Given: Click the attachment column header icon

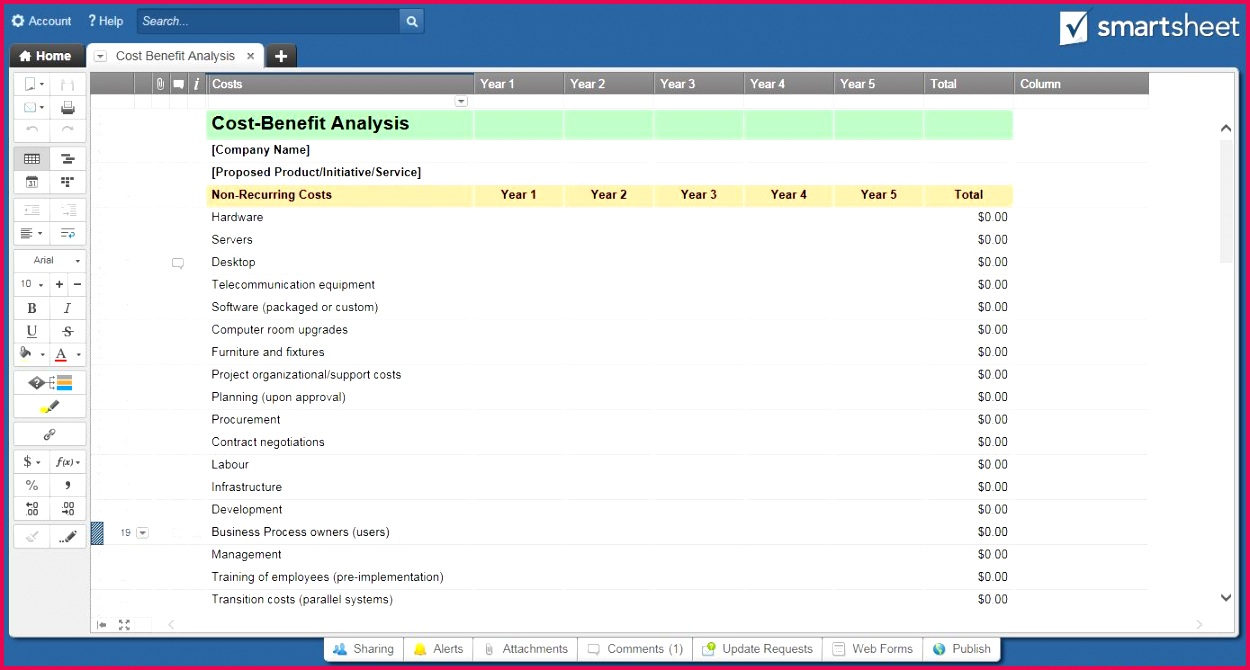Looking at the screenshot, I should click(x=159, y=83).
